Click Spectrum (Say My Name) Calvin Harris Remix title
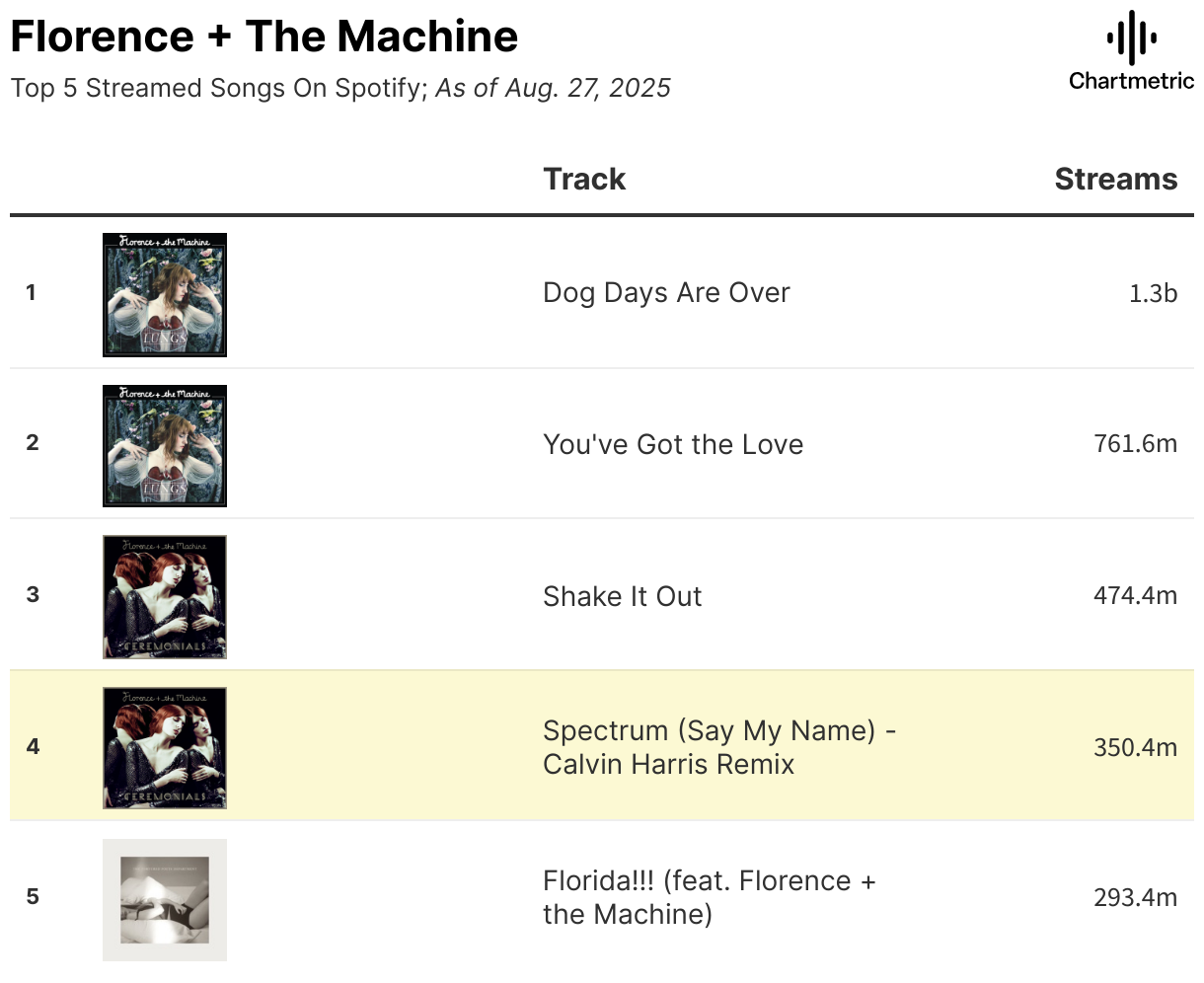The height and width of the screenshot is (983, 1204). (719, 747)
